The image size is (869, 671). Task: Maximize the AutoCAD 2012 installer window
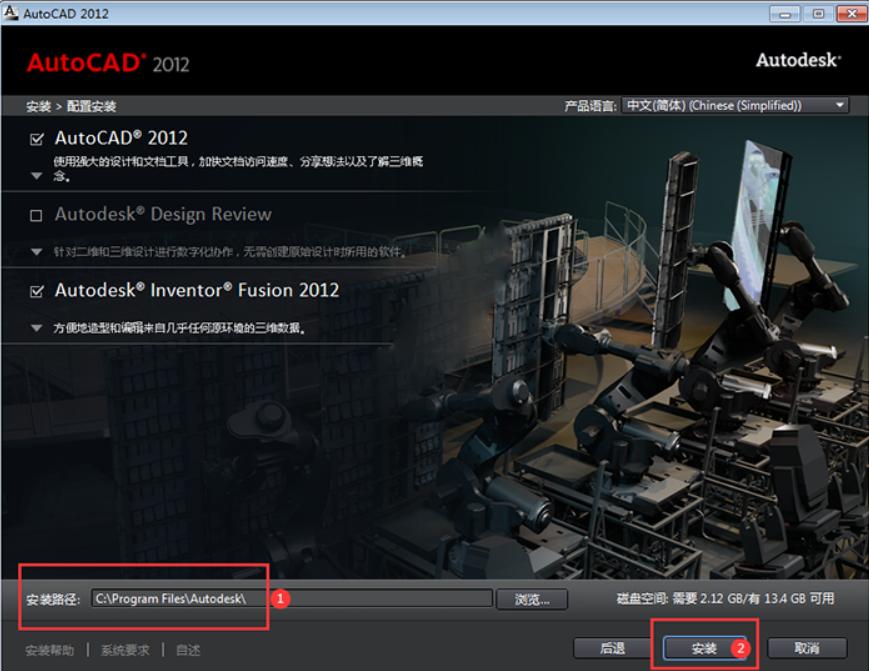(x=818, y=14)
